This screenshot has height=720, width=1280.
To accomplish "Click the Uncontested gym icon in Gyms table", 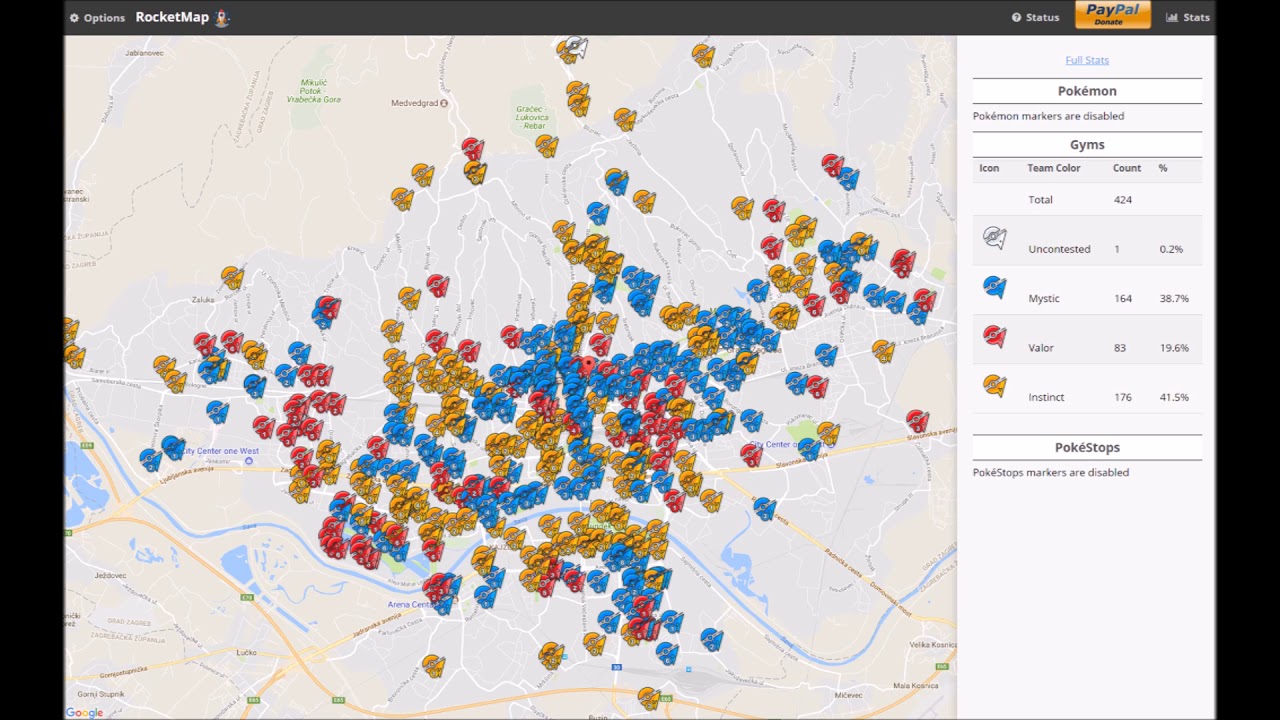I will [994, 237].
